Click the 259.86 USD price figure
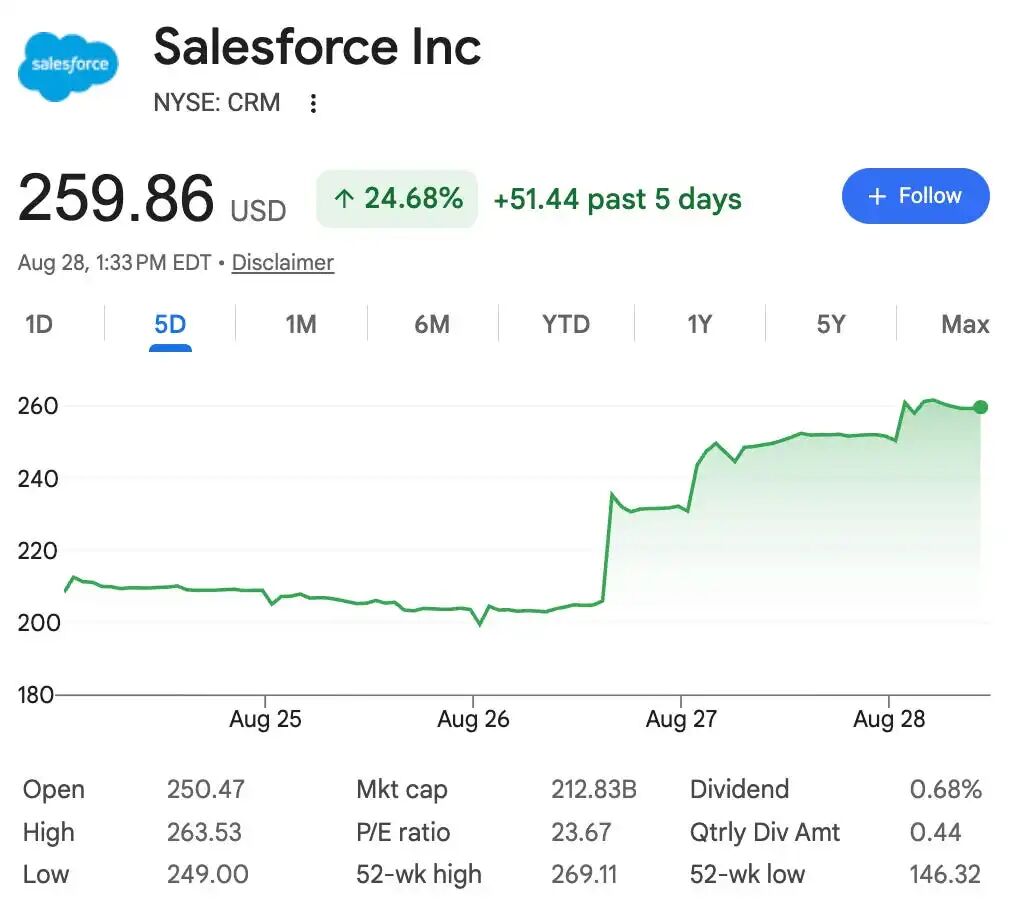This screenshot has height=912, width=1010. tap(151, 198)
